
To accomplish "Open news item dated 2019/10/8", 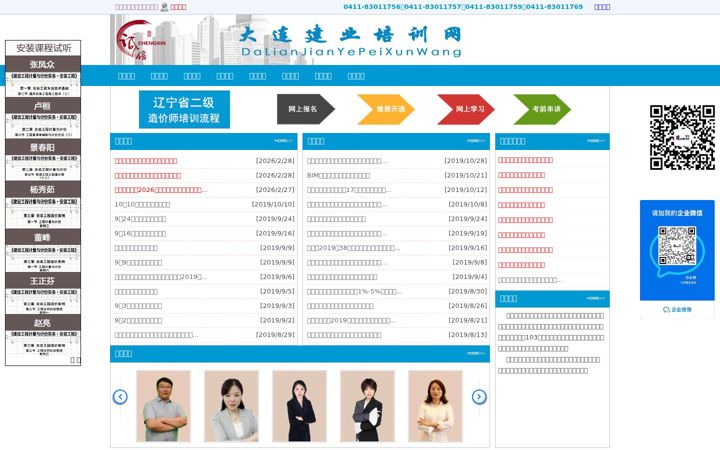I will (347, 204).
